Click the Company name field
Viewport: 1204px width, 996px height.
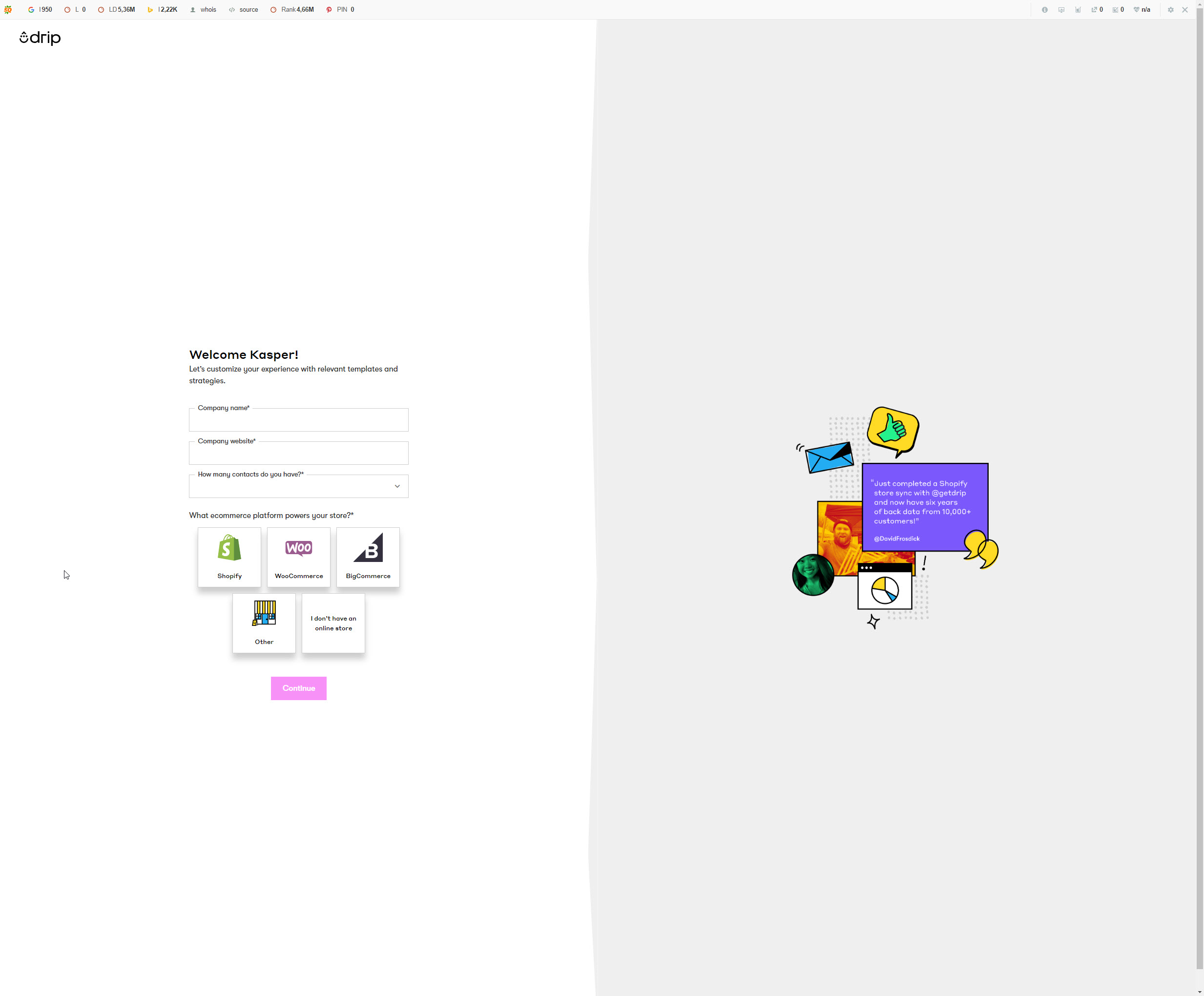coord(299,421)
